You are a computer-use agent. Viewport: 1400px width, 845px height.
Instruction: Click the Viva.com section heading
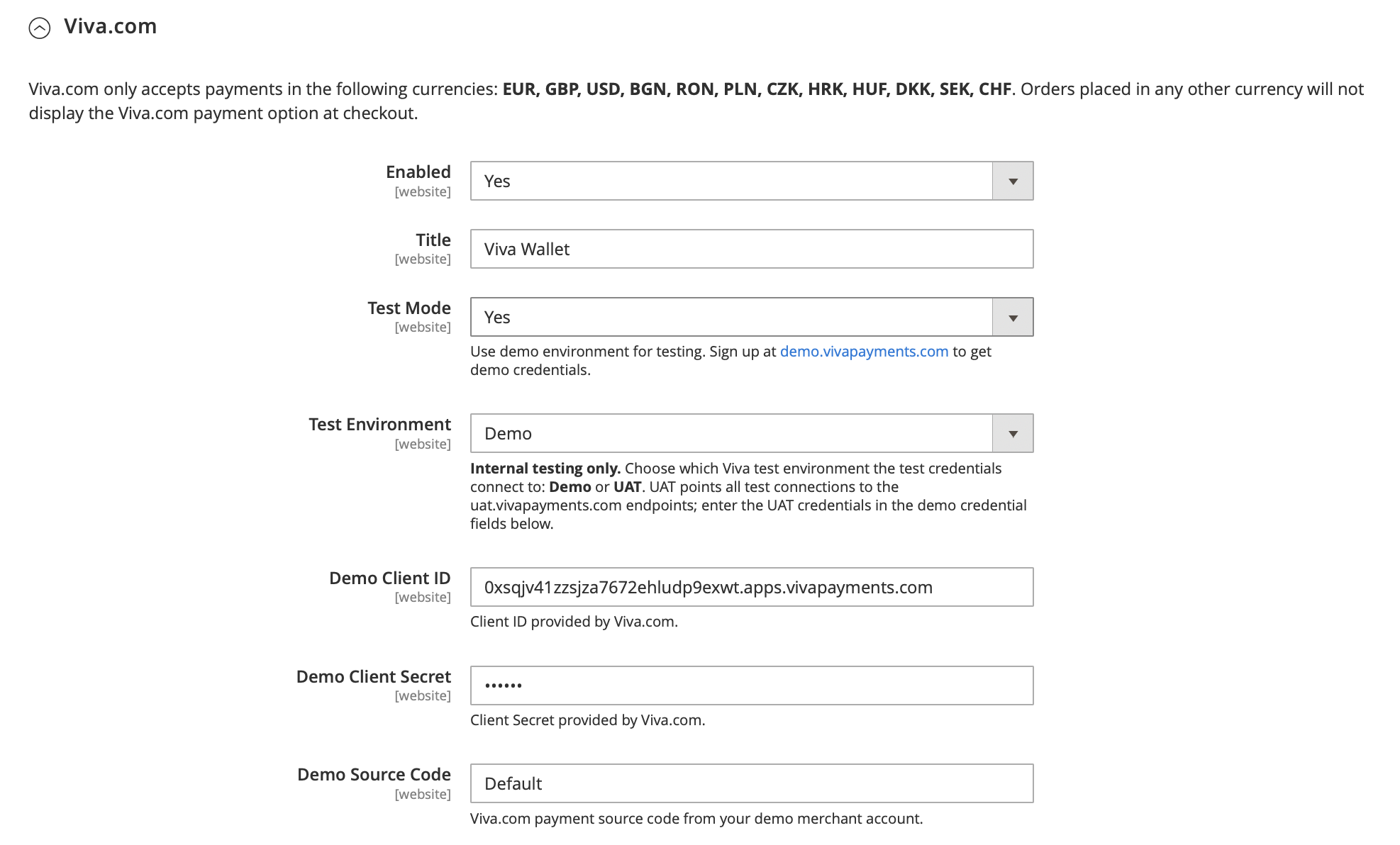[110, 26]
